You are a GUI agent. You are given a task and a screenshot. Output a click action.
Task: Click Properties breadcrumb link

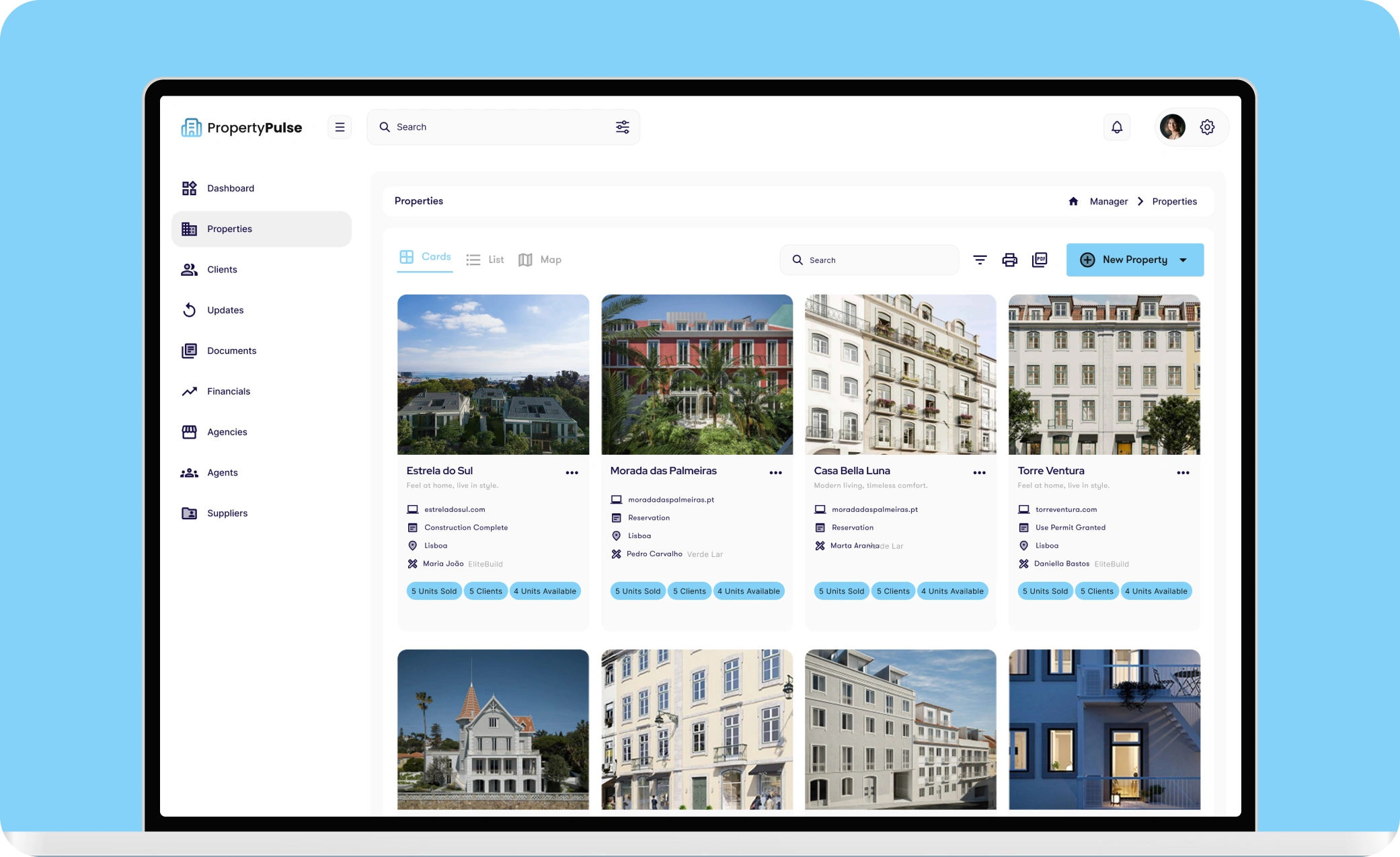click(1174, 202)
